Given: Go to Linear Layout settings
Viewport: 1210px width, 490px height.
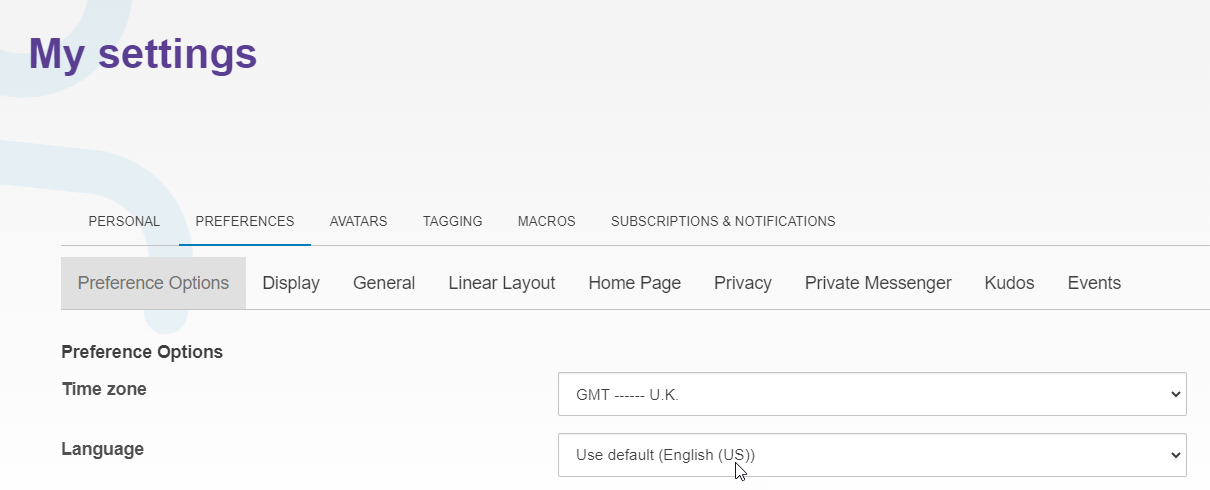Looking at the screenshot, I should pyautogui.click(x=501, y=283).
